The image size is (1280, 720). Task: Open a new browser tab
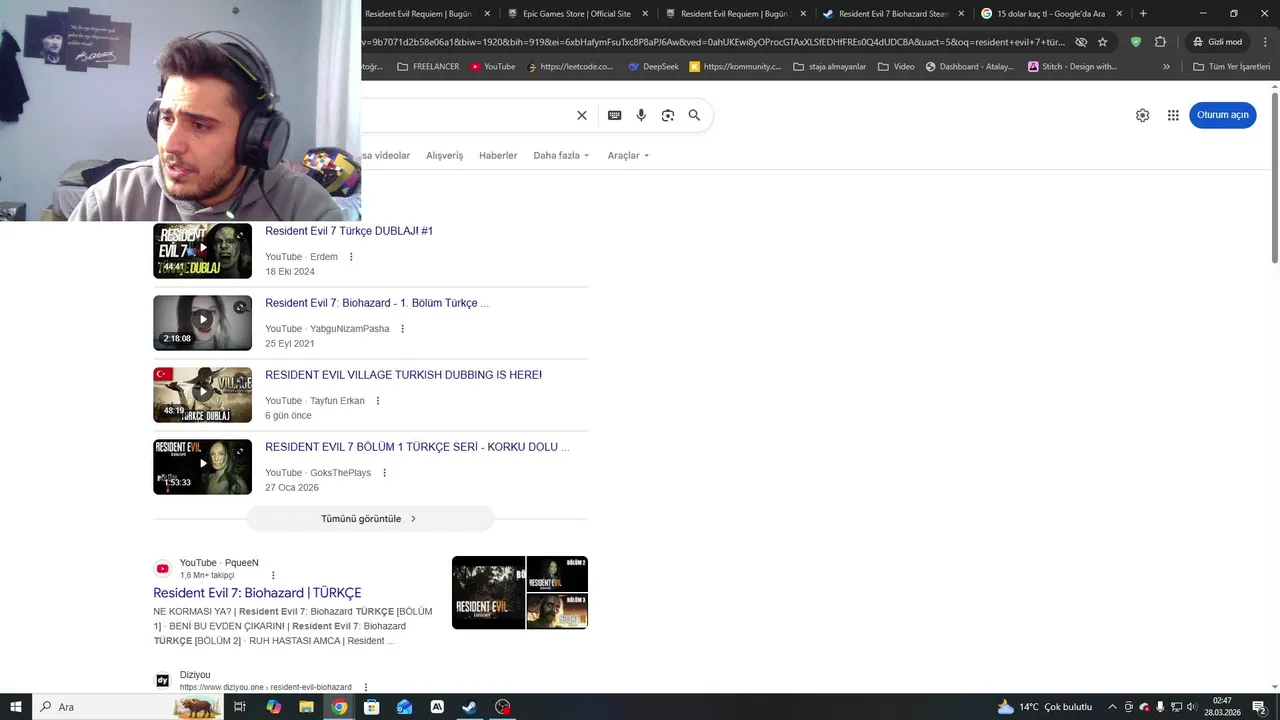(1143, 14)
